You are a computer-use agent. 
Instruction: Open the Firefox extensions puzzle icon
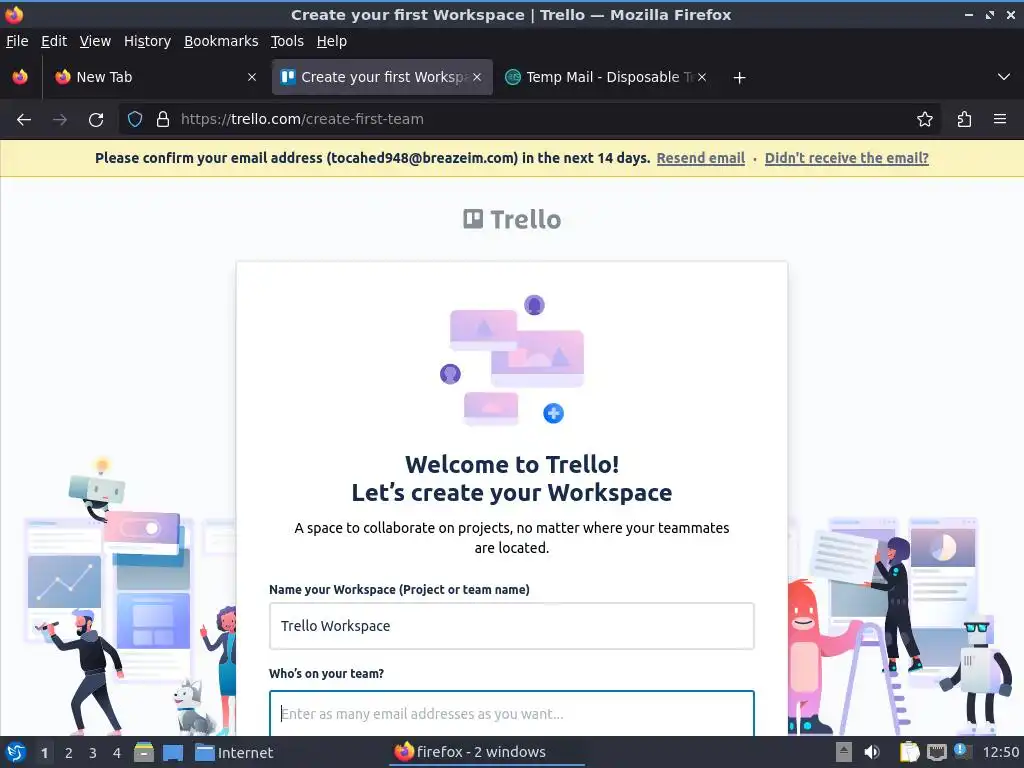(964, 119)
